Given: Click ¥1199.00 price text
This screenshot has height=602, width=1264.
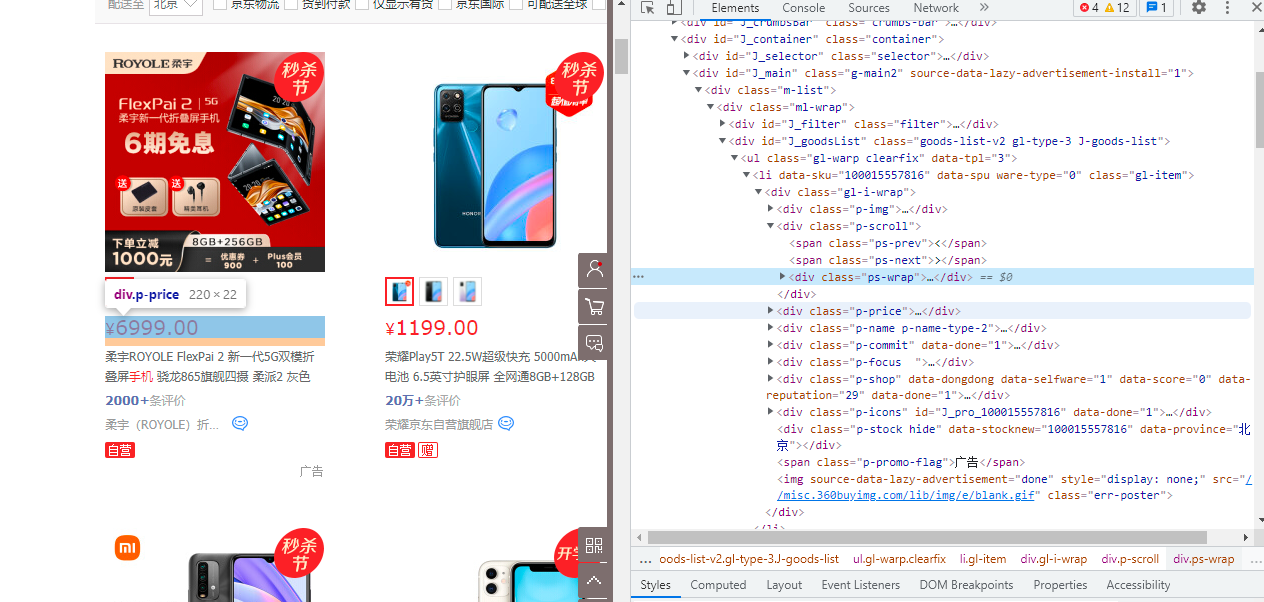Looking at the screenshot, I should pyautogui.click(x=431, y=328).
